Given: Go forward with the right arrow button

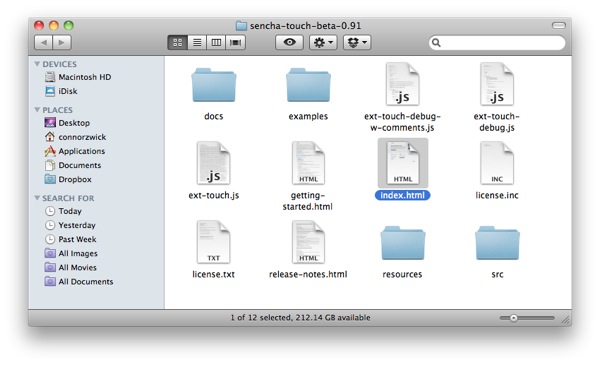Looking at the screenshot, I should [x=62, y=42].
